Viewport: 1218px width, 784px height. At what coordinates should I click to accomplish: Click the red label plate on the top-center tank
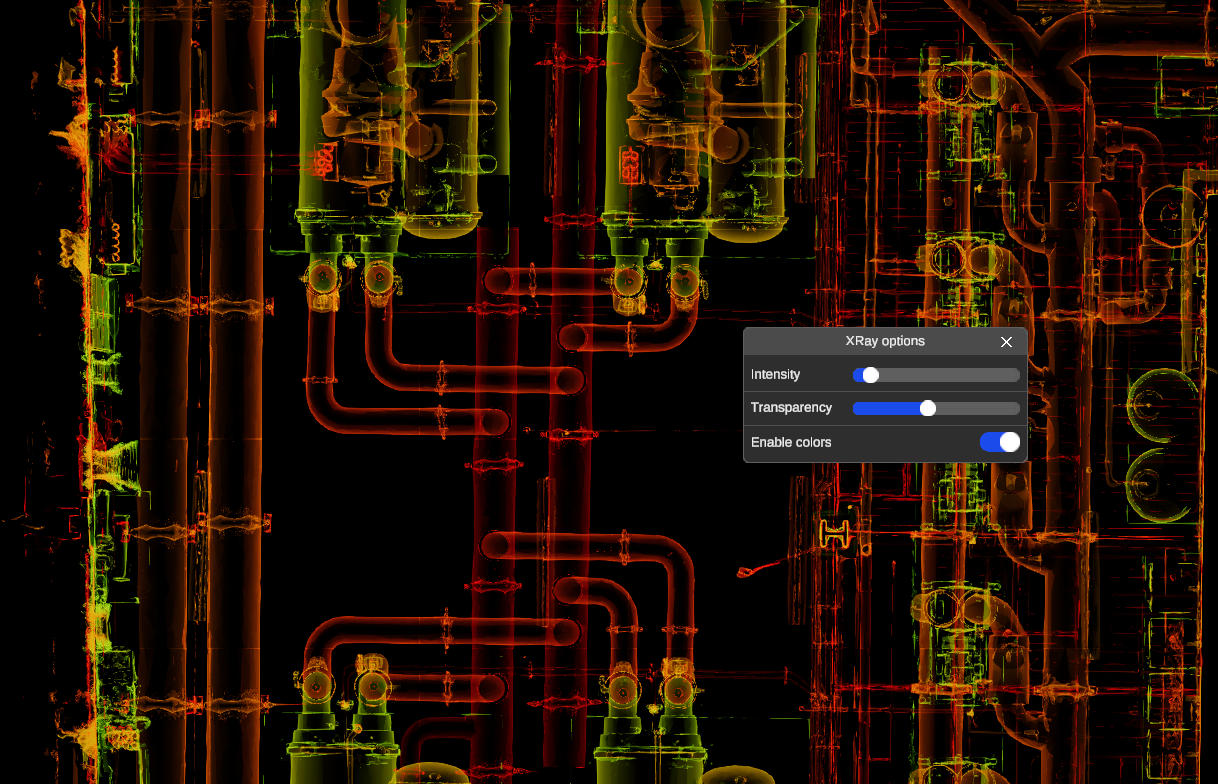point(629,164)
